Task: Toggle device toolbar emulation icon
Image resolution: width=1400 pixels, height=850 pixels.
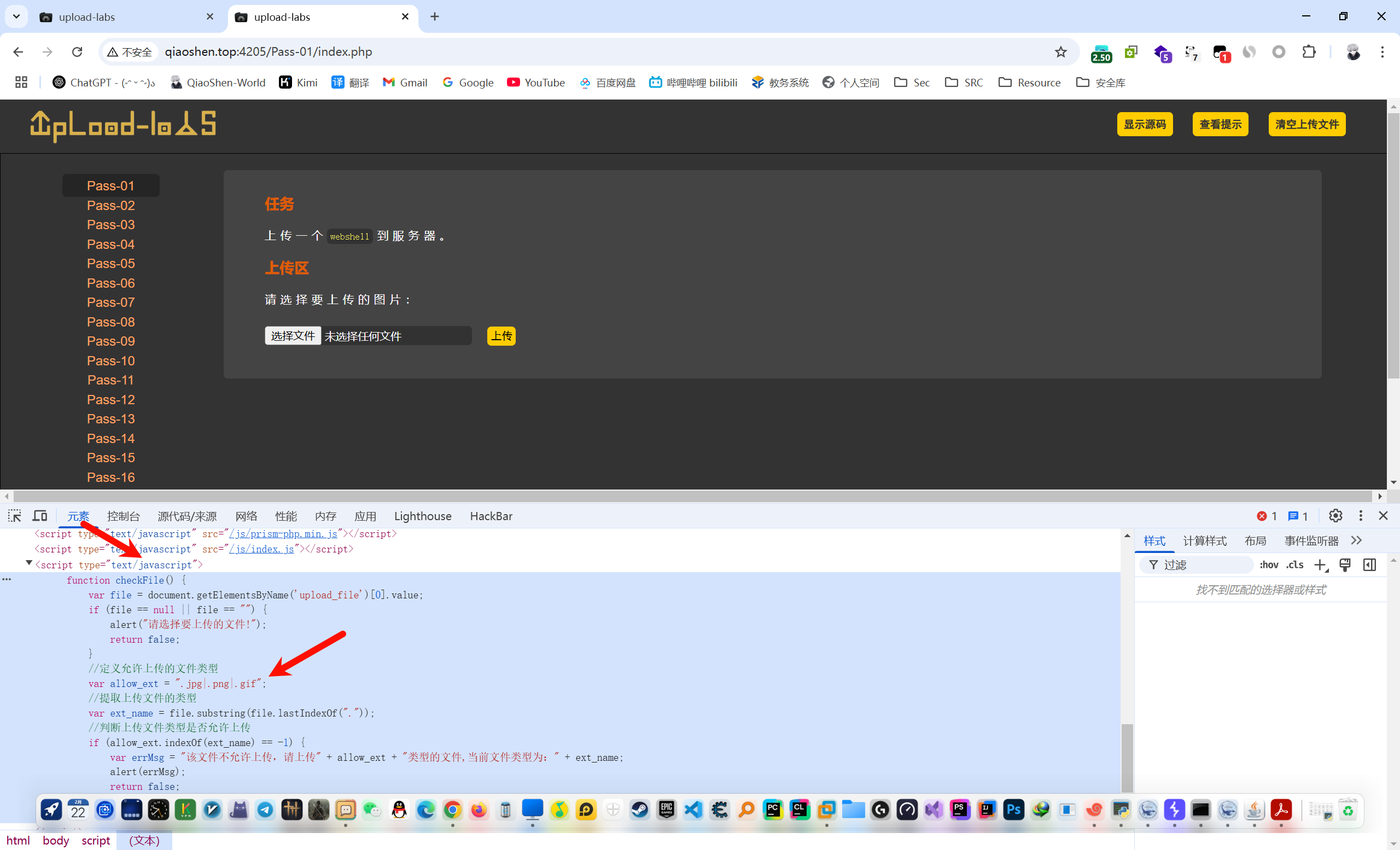Action: coord(40,515)
